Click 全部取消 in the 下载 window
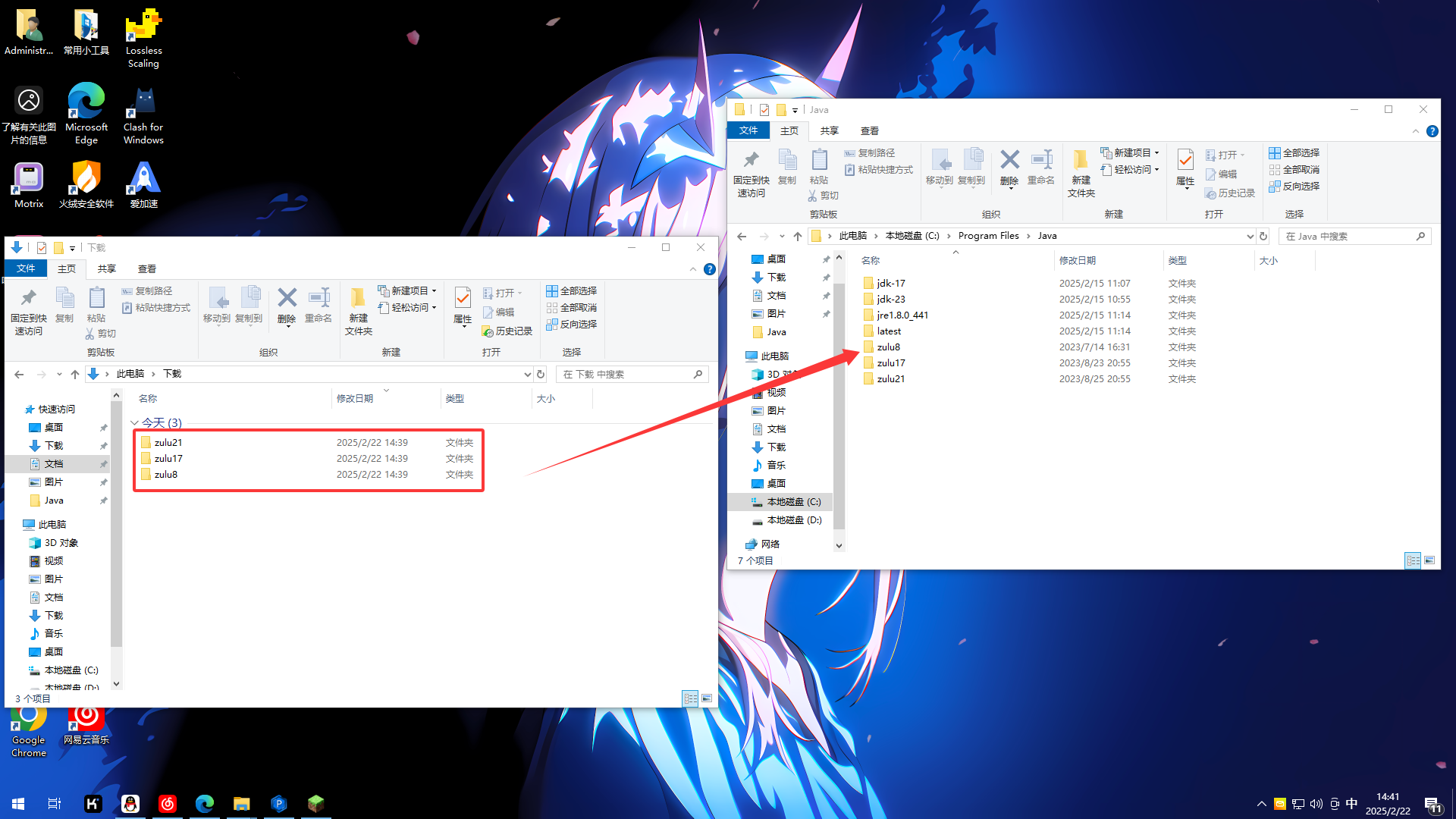Viewport: 1456px width, 819px height. pyautogui.click(x=572, y=307)
